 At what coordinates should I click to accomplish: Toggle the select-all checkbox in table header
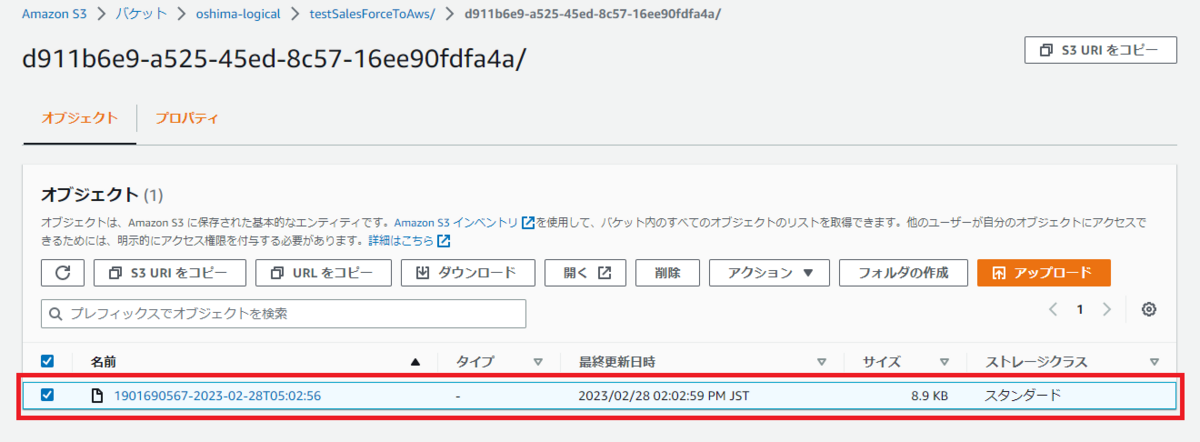point(47,361)
